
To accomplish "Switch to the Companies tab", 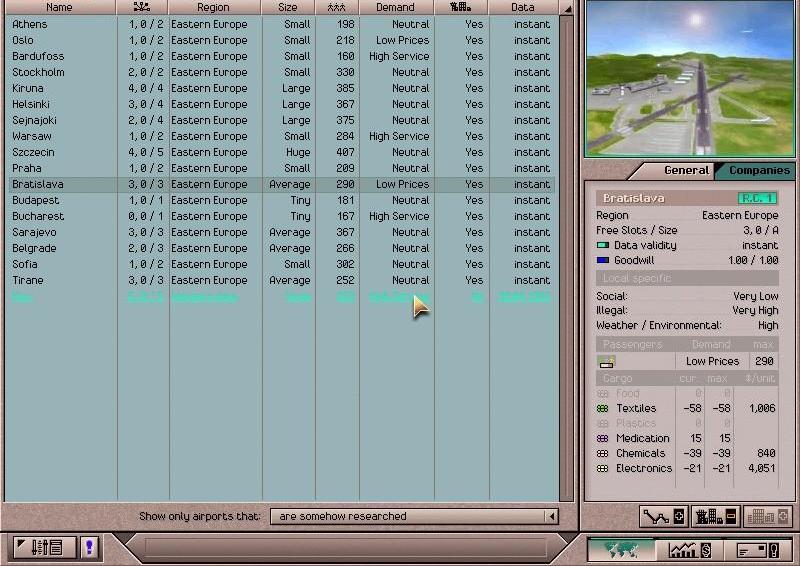I will (x=759, y=170).
